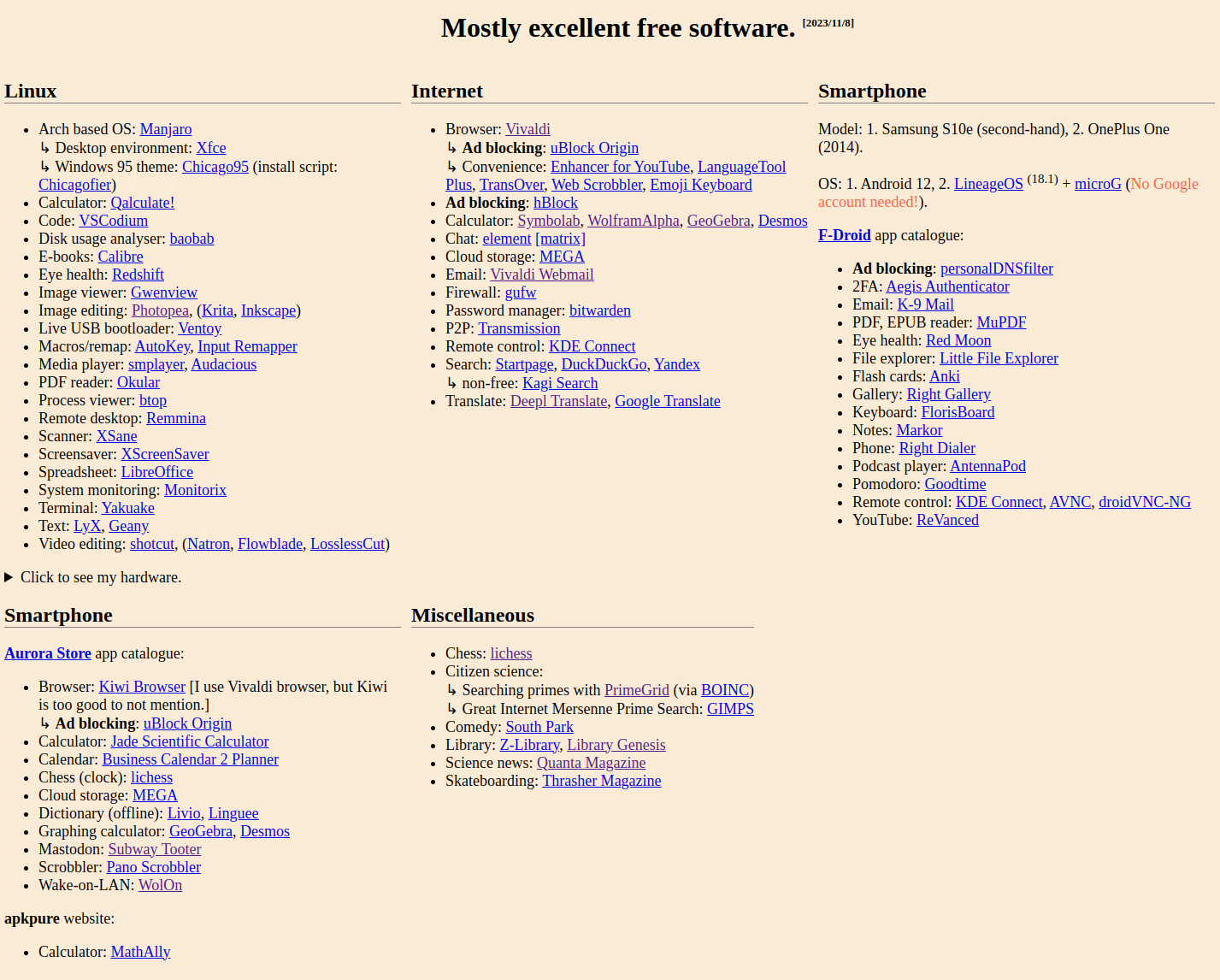Open the AutoKey macros link
Screen dimensions: 1220x980
pyautogui.click(x=162, y=346)
